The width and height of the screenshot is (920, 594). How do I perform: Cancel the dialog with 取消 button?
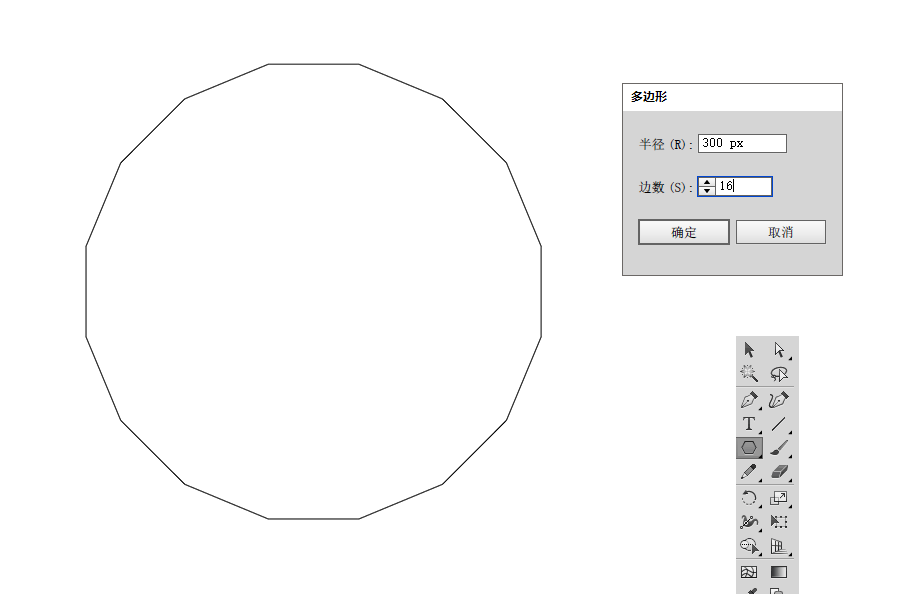[x=781, y=232]
